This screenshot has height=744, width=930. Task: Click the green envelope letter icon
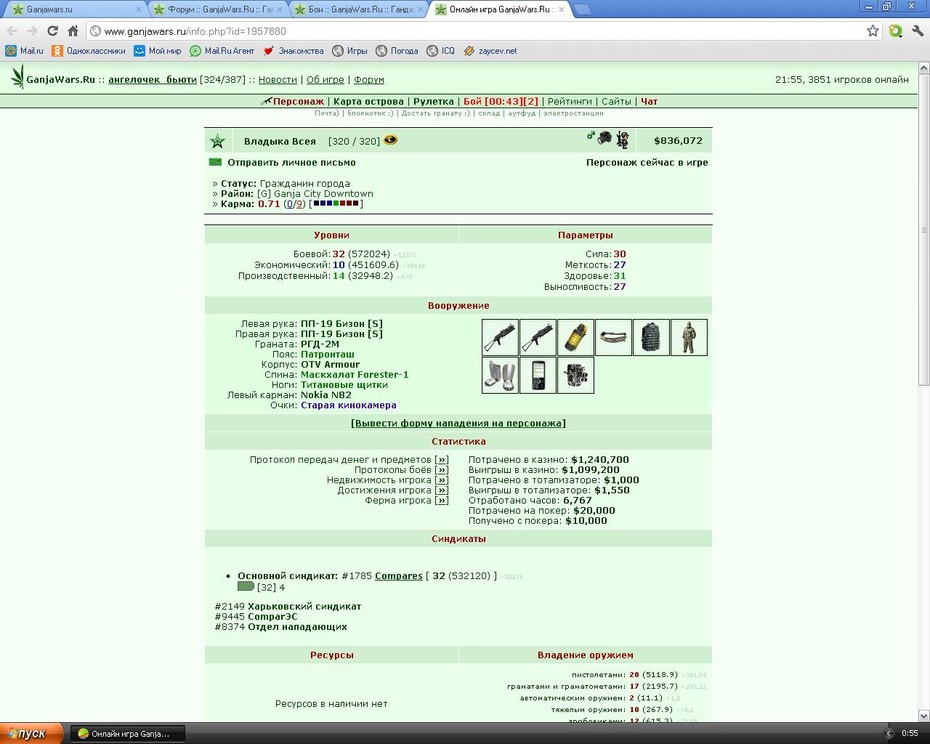click(215, 162)
